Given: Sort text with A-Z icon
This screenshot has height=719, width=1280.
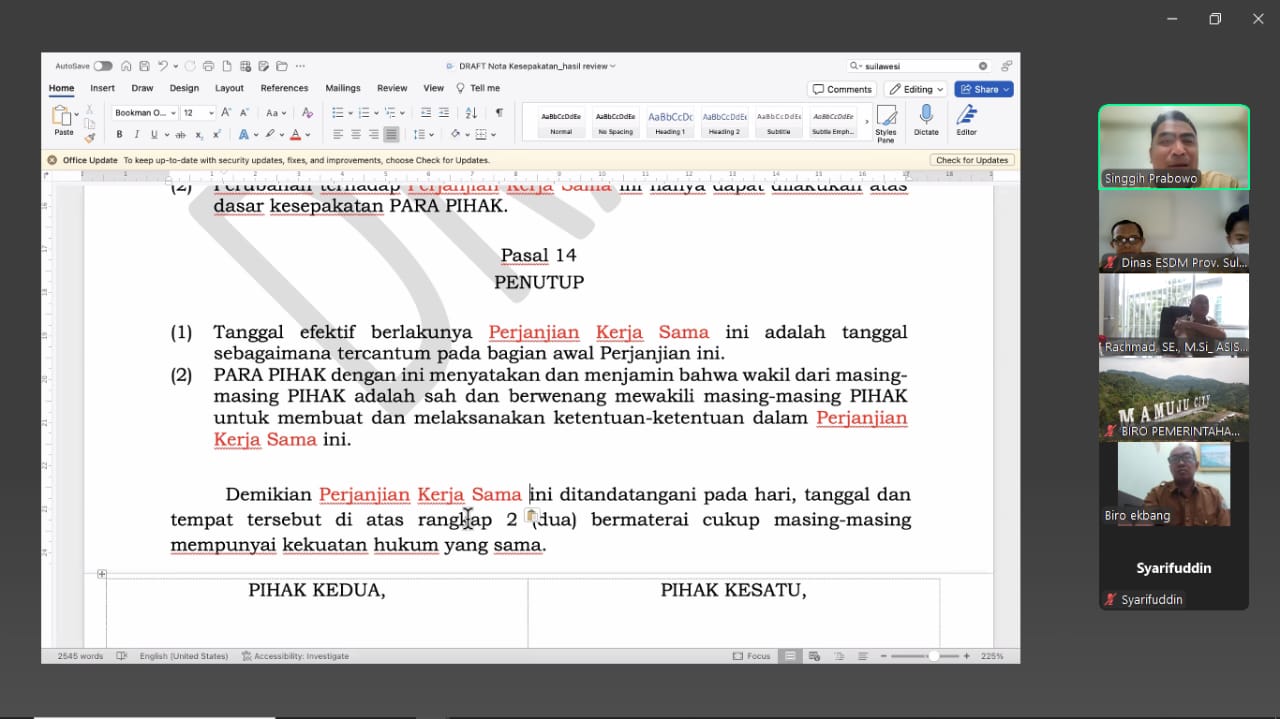Looking at the screenshot, I should pyautogui.click(x=471, y=113).
